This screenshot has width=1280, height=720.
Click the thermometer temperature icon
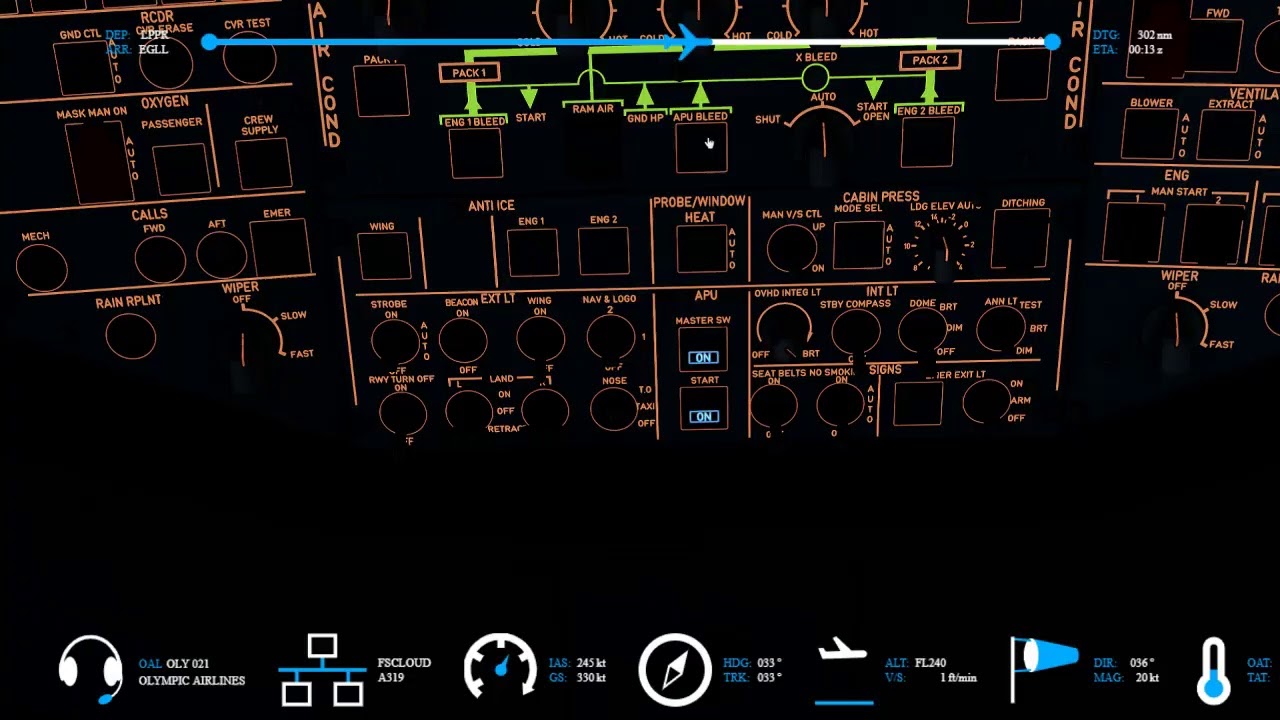click(1214, 670)
